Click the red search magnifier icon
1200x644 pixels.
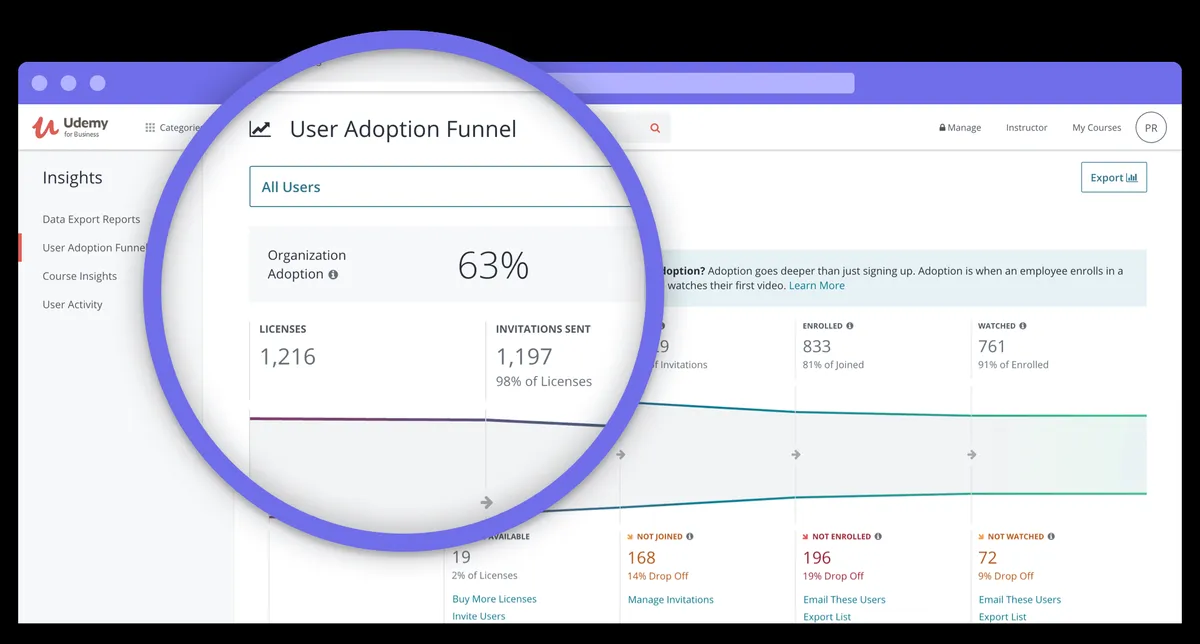coord(655,128)
